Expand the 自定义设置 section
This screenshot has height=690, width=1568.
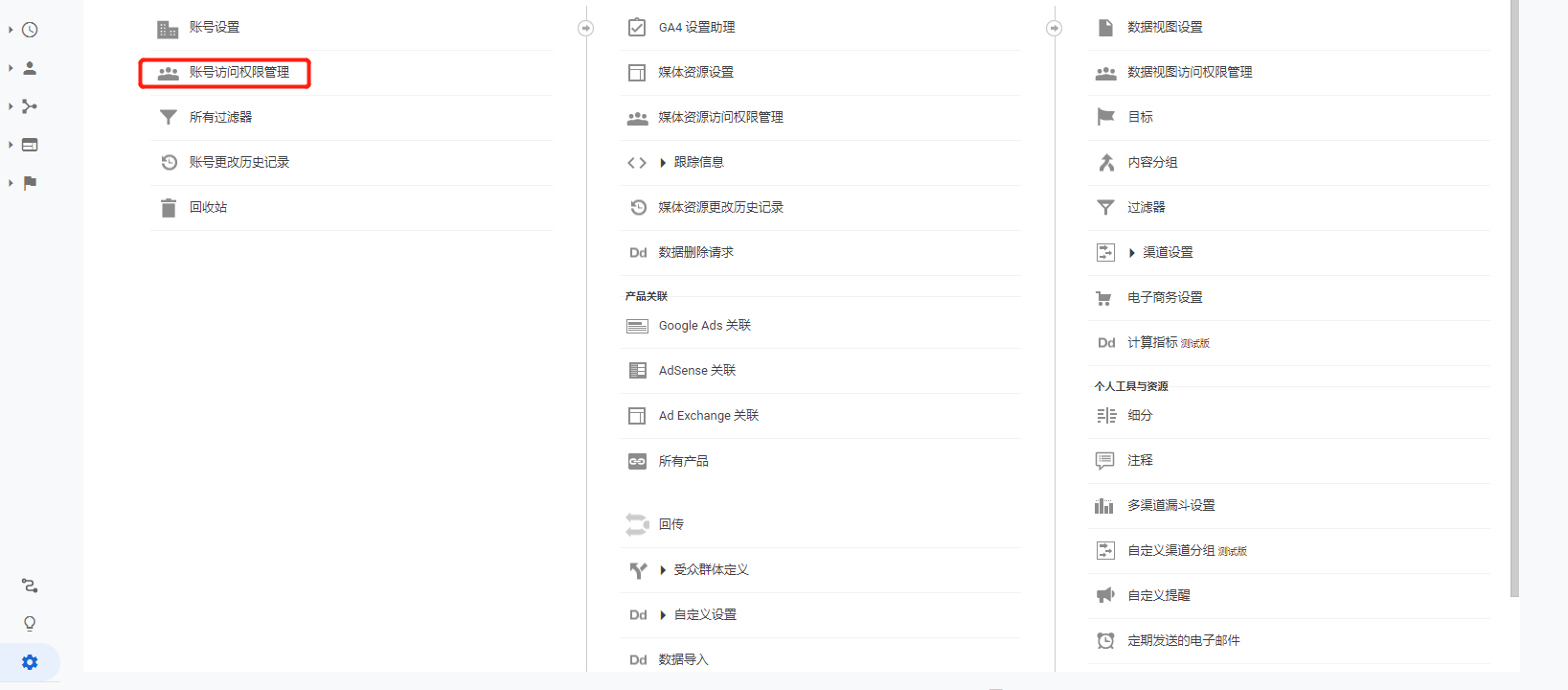(x=663, y=615)
